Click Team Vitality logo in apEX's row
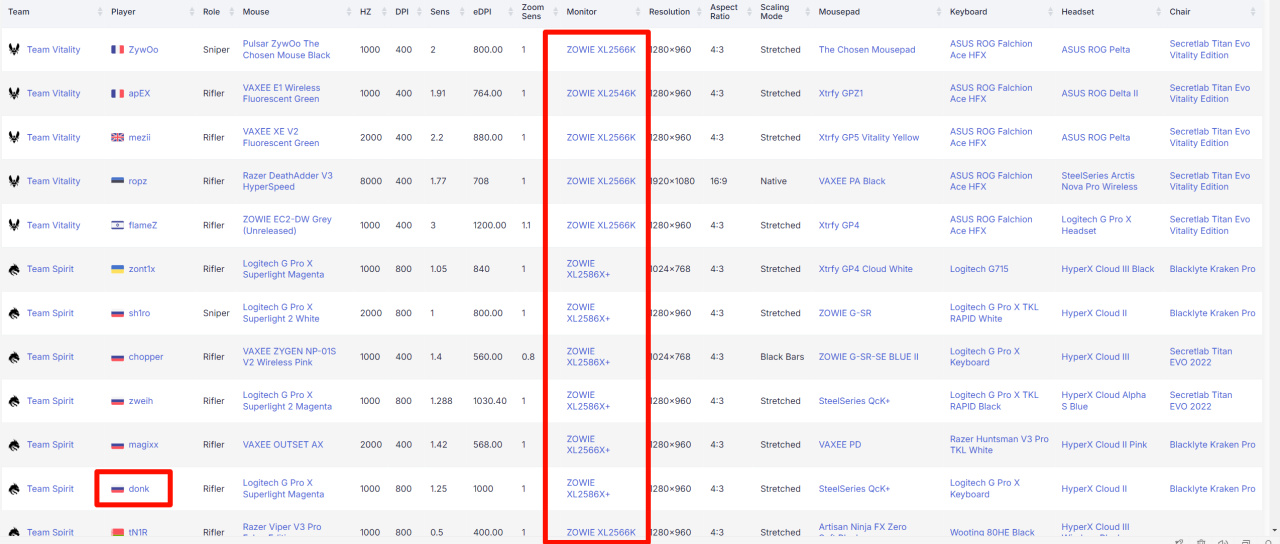This screenshot has width=1280, height=544. (14, 93)
